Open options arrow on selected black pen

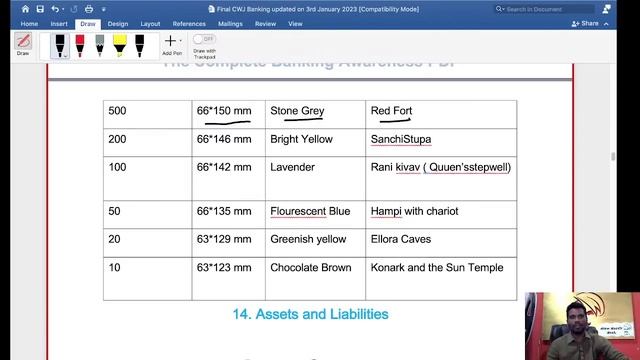click(x=65, y=56)
